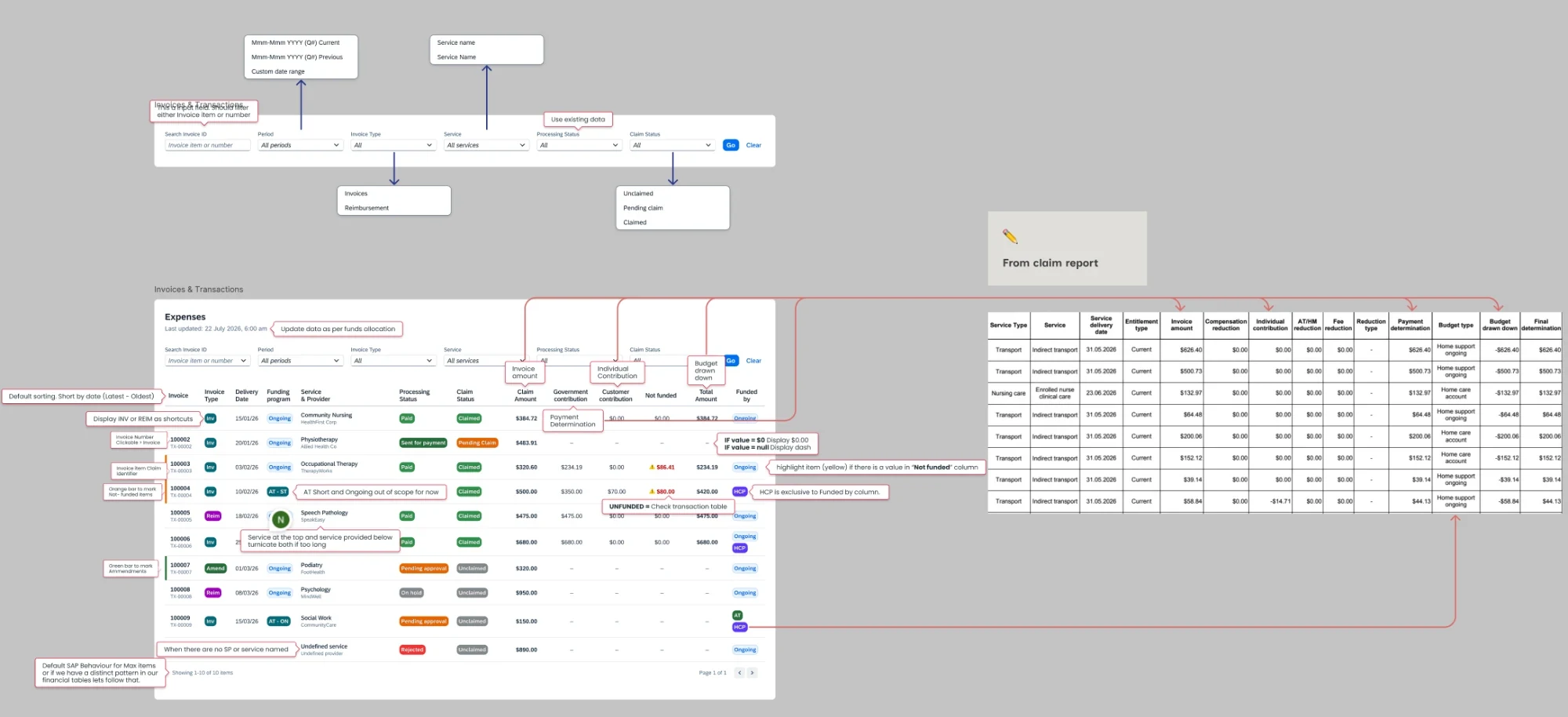Open the Claim Status dropdown in the upper filter bar
1568x717 pixels.
(673, 145)
